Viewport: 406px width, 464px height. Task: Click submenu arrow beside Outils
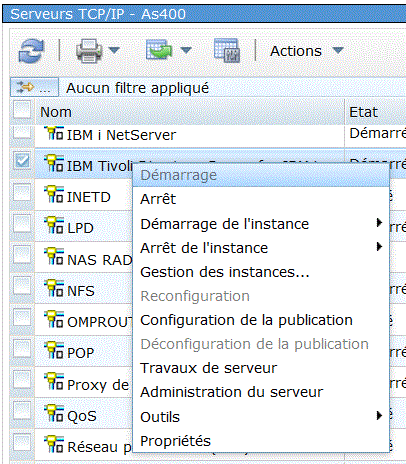pos(379,415)
